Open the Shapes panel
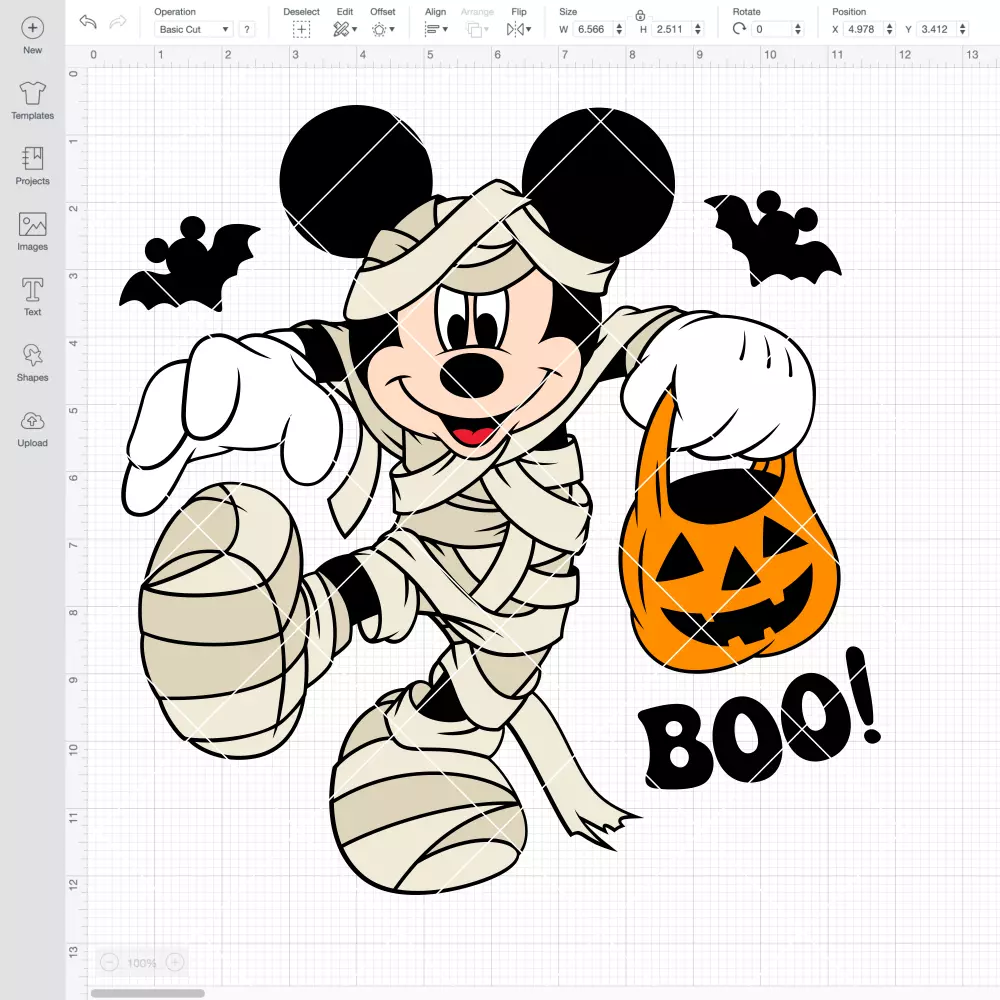This screenshot has height=1000, width=1000. pyautogui.click(x=33, y=363)
